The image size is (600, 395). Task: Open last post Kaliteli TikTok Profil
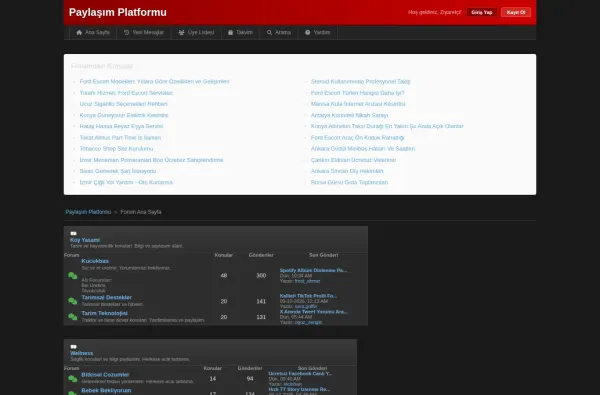308,296
